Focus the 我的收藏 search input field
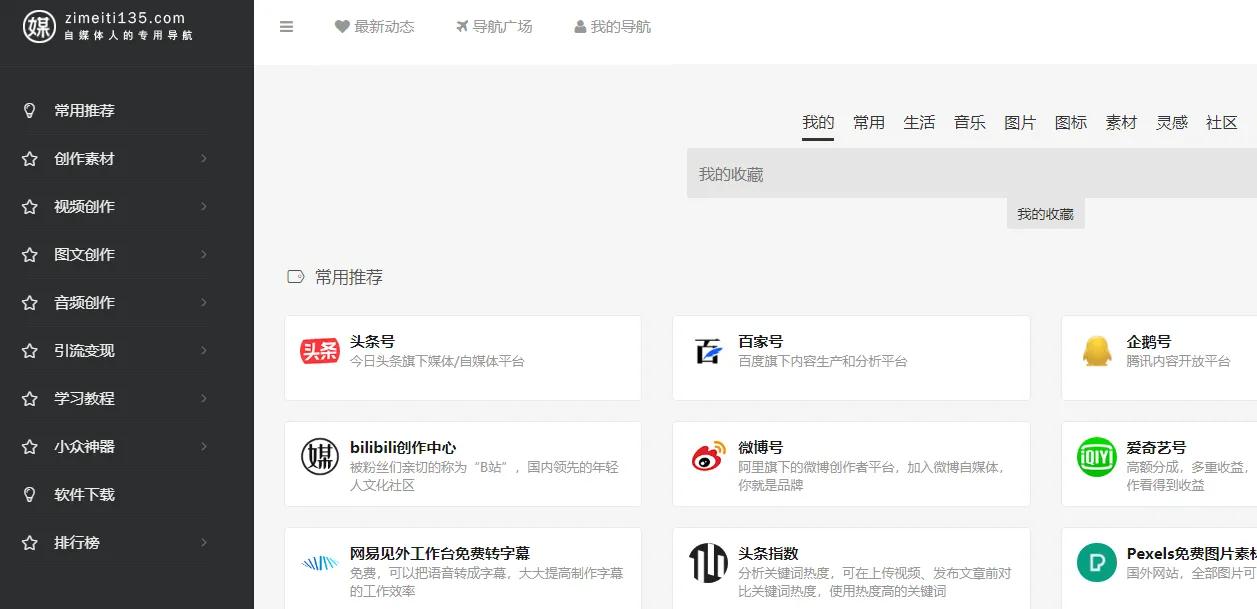1257x609 pixels. coord(972,174)
